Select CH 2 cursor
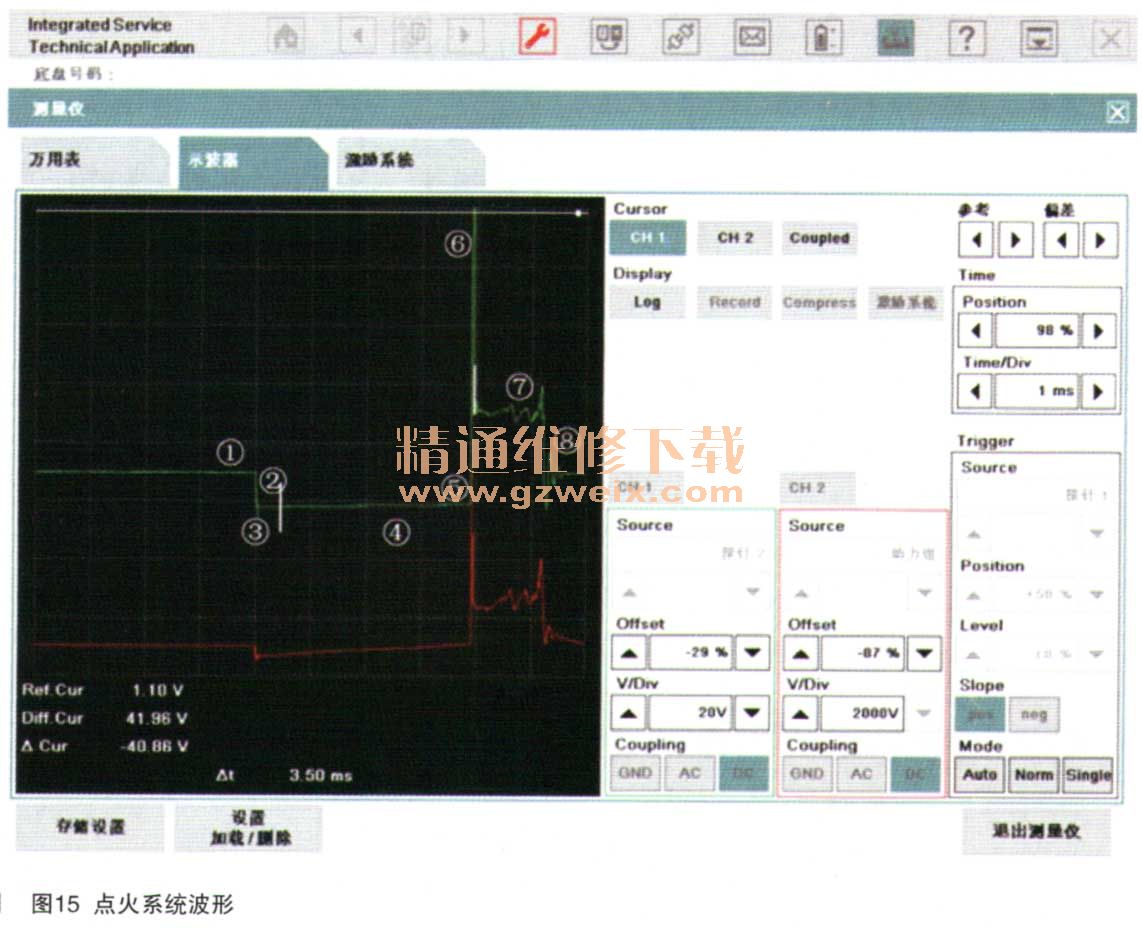Viewport: 1142px width, 928px height. click(735, 238)
